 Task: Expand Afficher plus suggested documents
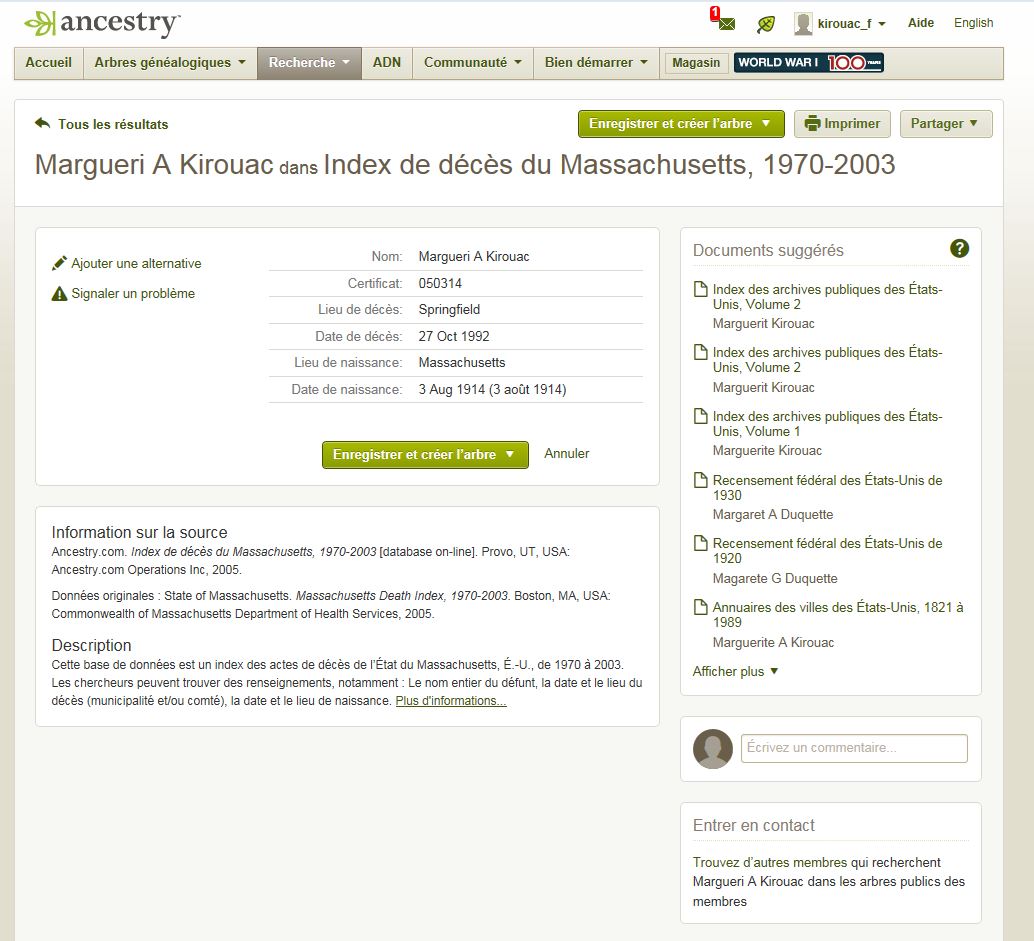click(x=735, y=671)
